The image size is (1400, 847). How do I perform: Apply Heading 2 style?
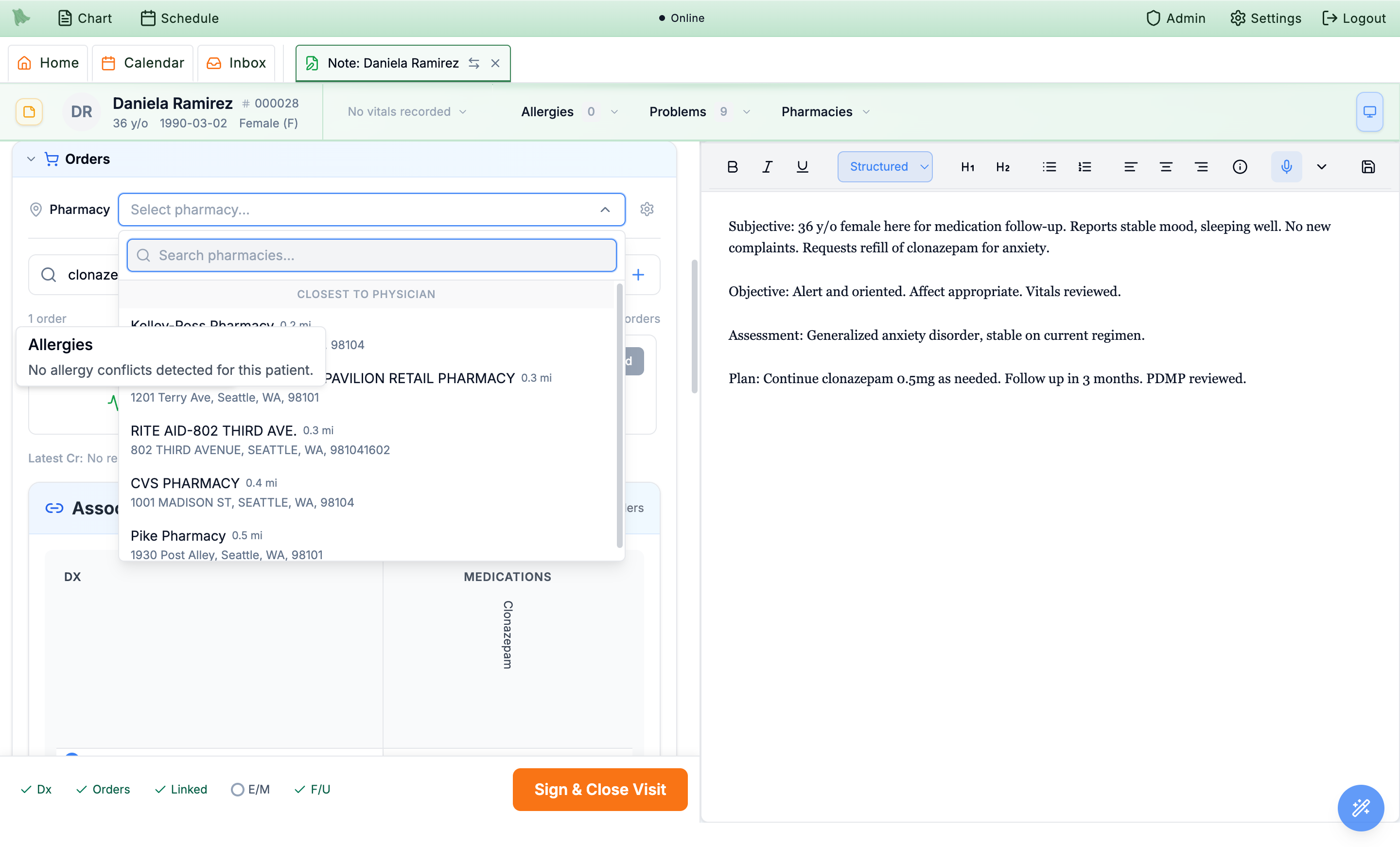(1002, 167)
